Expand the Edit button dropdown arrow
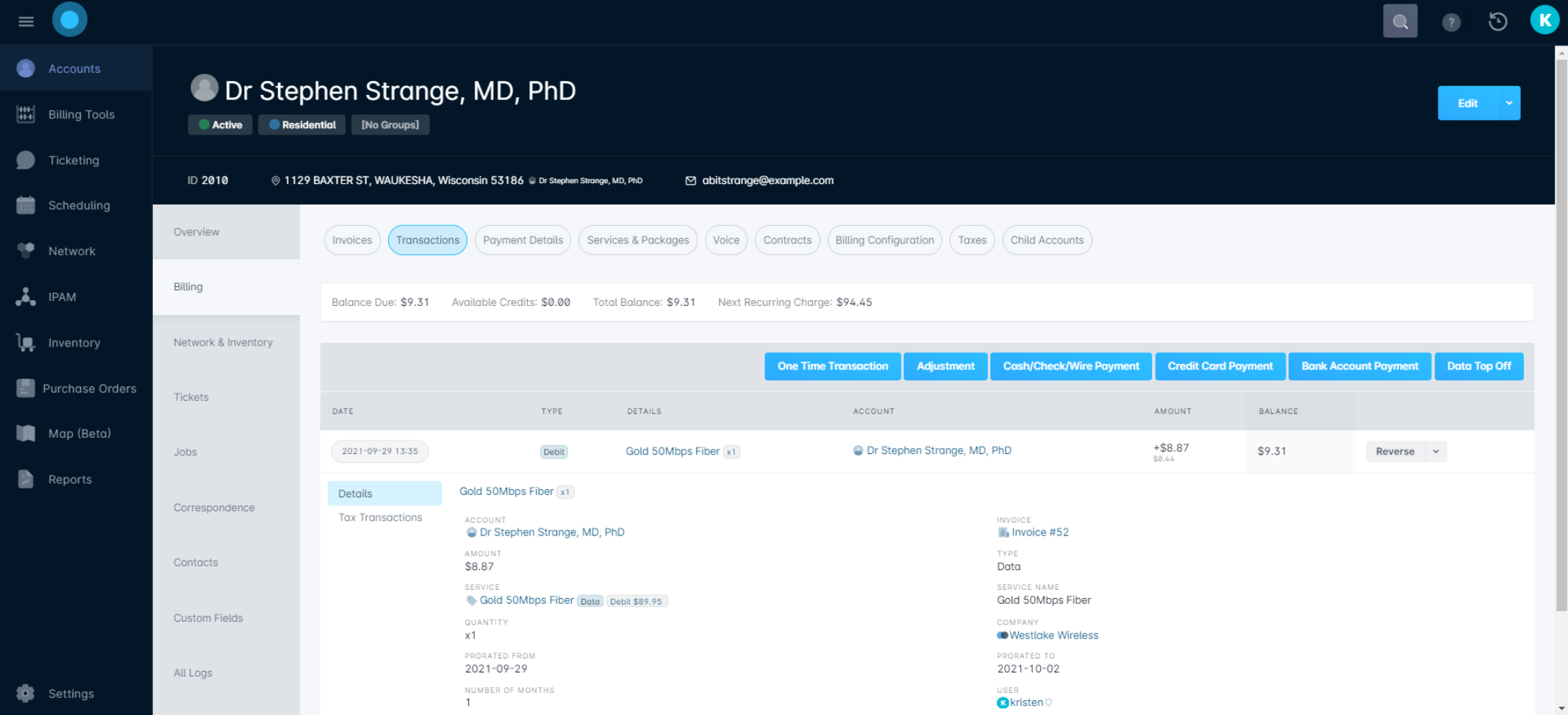 (x=1509, y=103)
